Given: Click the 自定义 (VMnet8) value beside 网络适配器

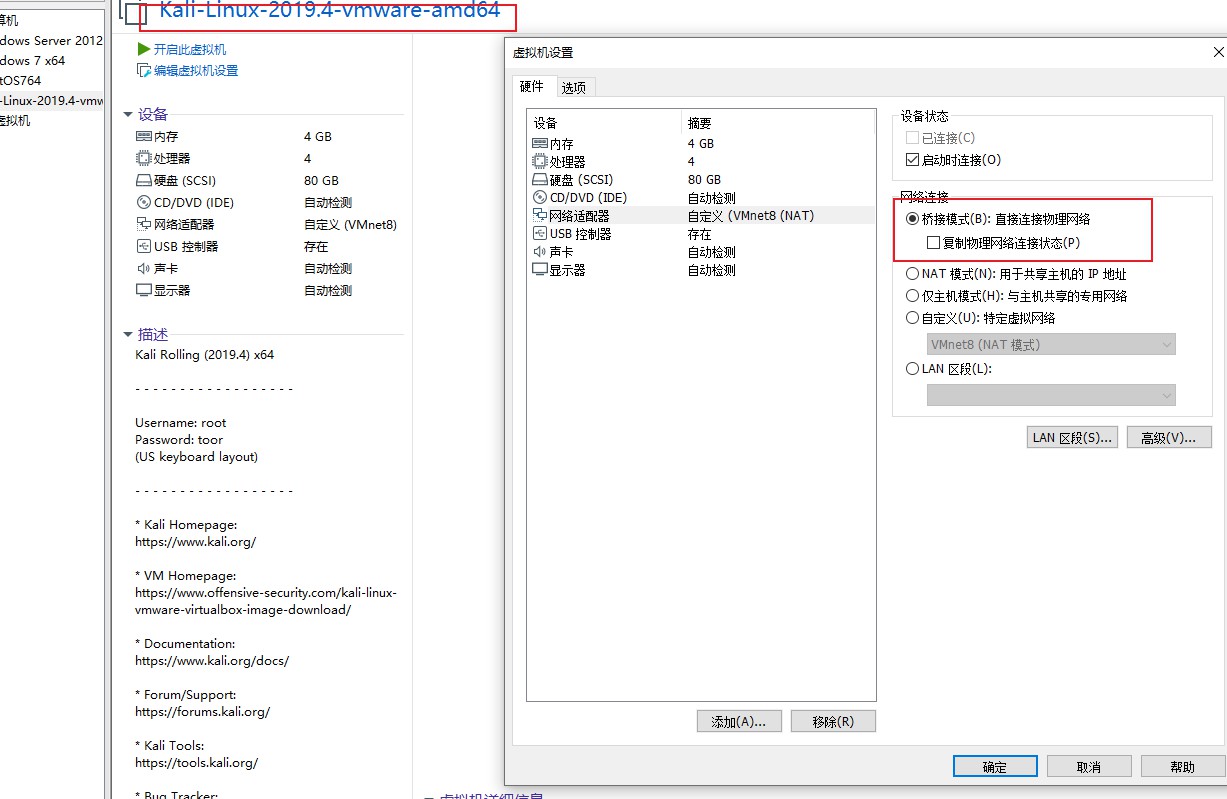Looking at the screenshot, I should [x=350, y=225].
